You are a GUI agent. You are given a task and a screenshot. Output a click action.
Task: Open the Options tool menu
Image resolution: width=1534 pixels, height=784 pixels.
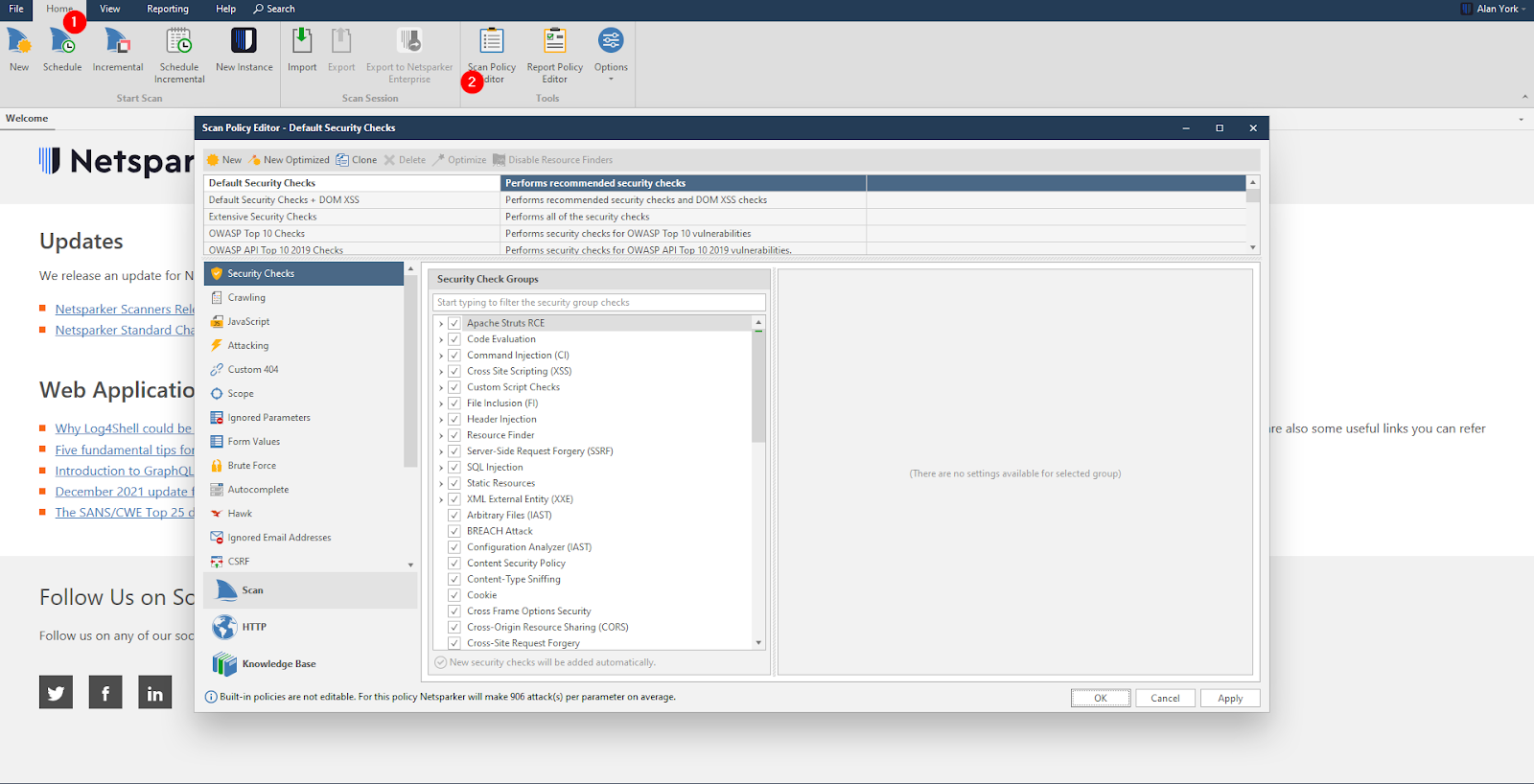611,54
